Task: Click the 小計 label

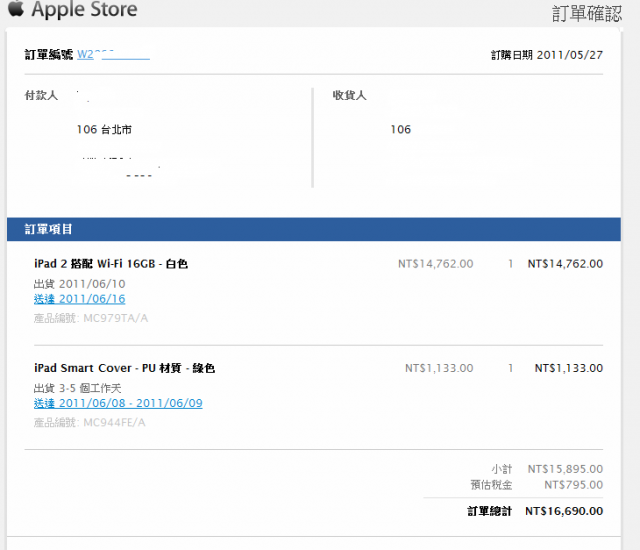Action: coord(502,469)
